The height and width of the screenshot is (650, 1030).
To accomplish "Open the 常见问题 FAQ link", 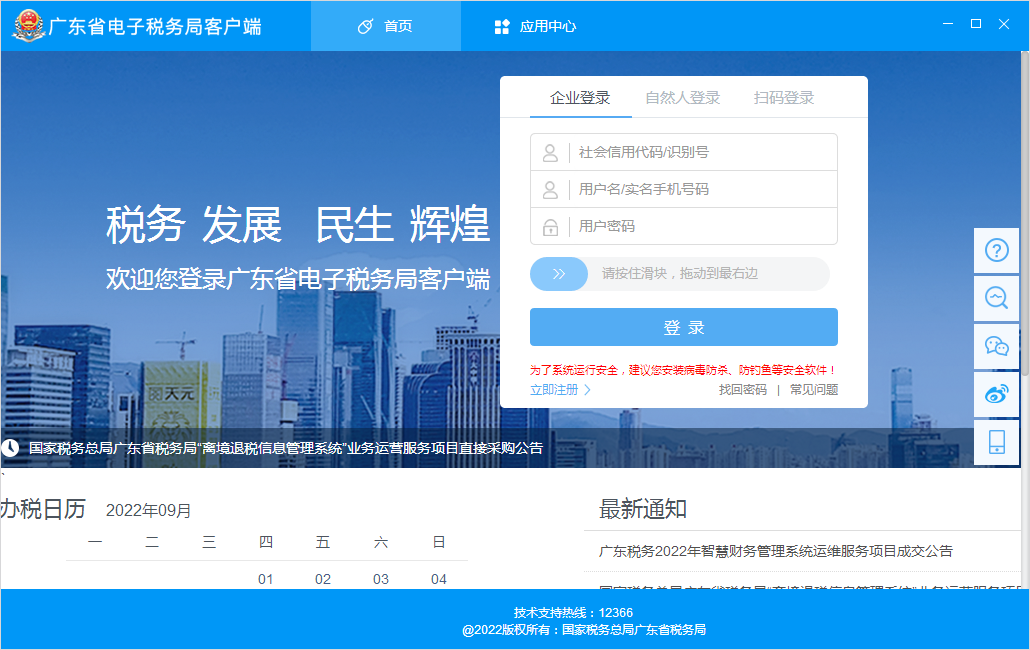I will [x=814, y=390].
